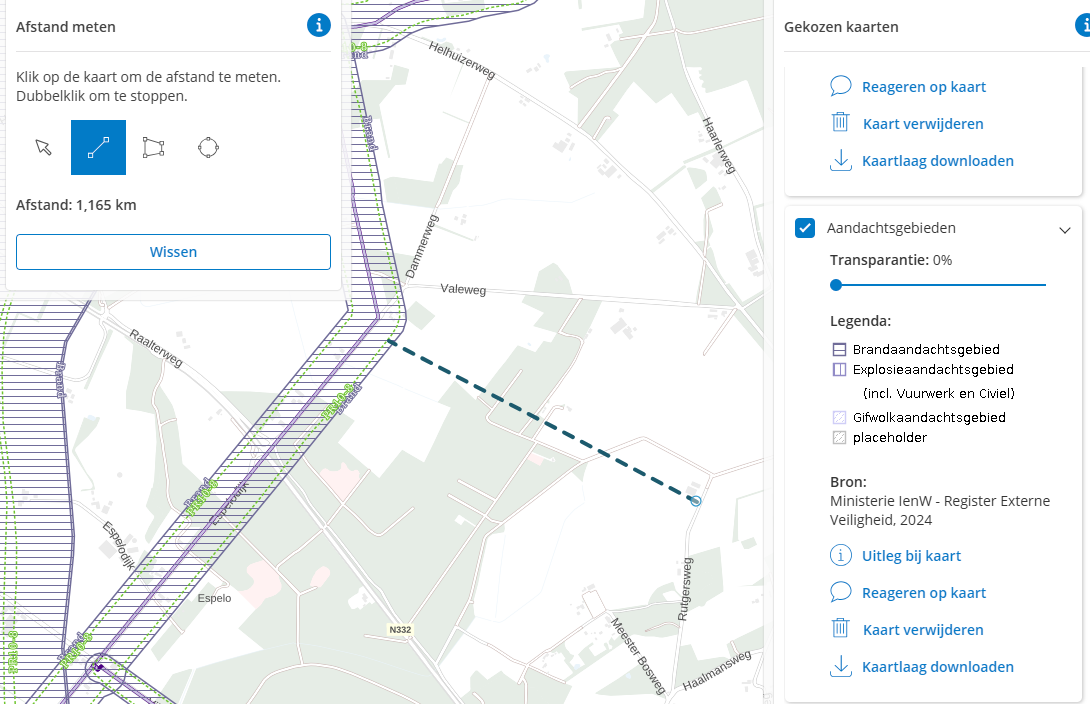Click the download icon under Aandachtsgebieden
Image resolution: width=1090 pixels, height=704 pixels.
click(840, 666)
